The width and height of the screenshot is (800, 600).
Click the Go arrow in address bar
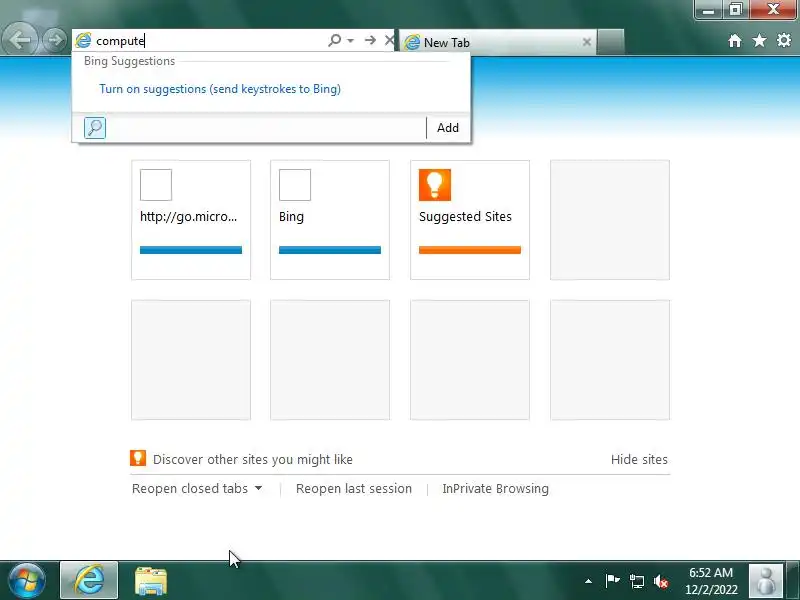370,40
